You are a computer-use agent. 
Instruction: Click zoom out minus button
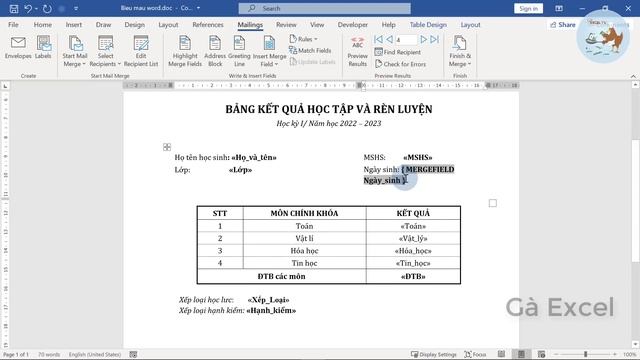[556, 354]
